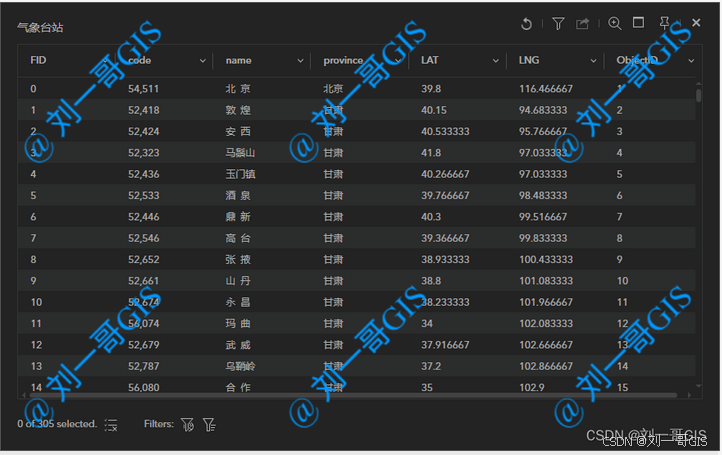Click the scroll down arrow of table
This screenshot has height=455, width=722.
(699, 386)
